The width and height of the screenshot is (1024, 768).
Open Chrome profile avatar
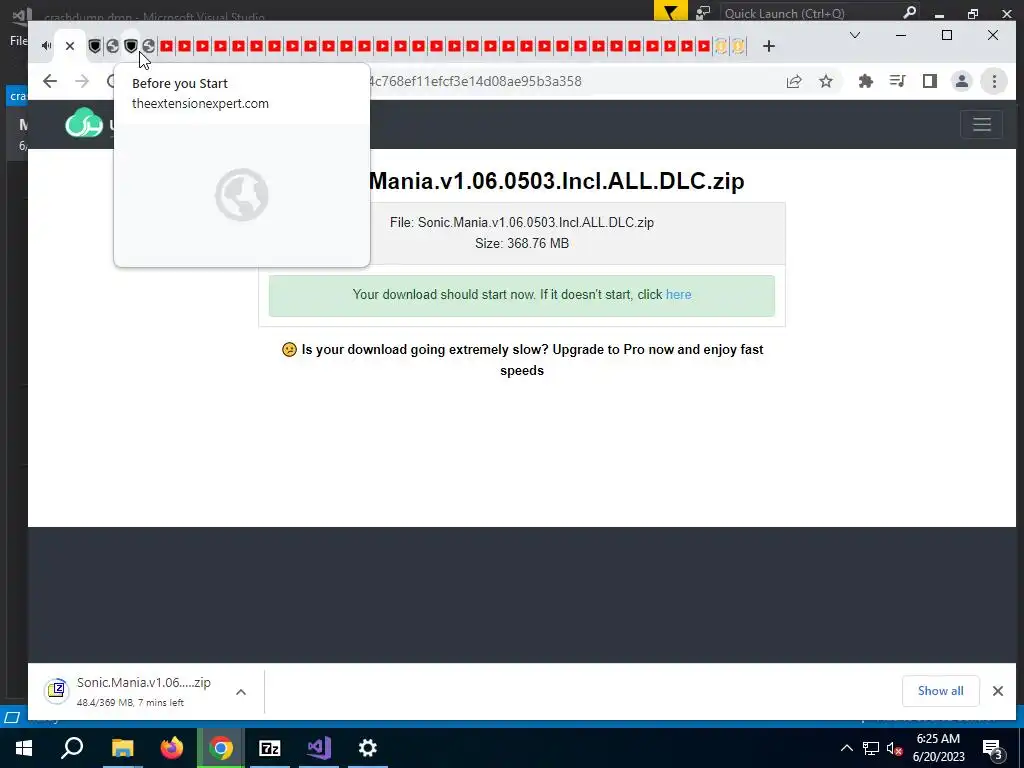[x=961, y=81]
